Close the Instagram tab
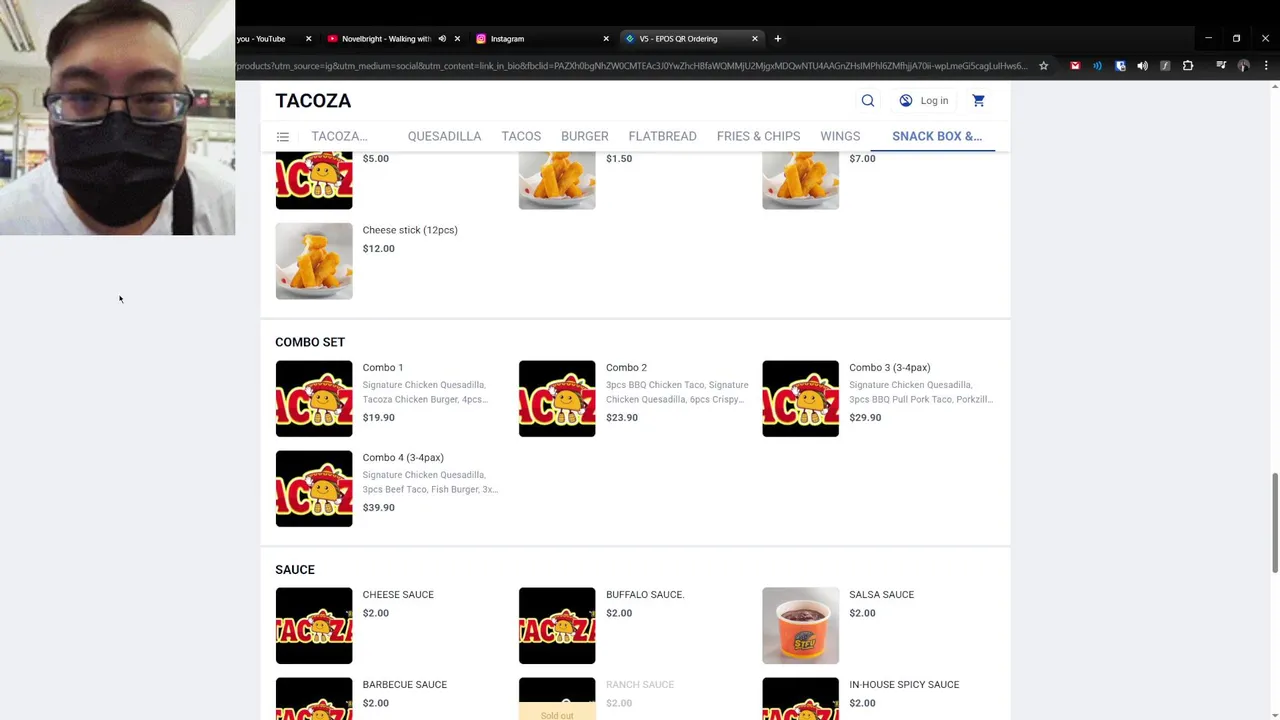 (606, 39)
